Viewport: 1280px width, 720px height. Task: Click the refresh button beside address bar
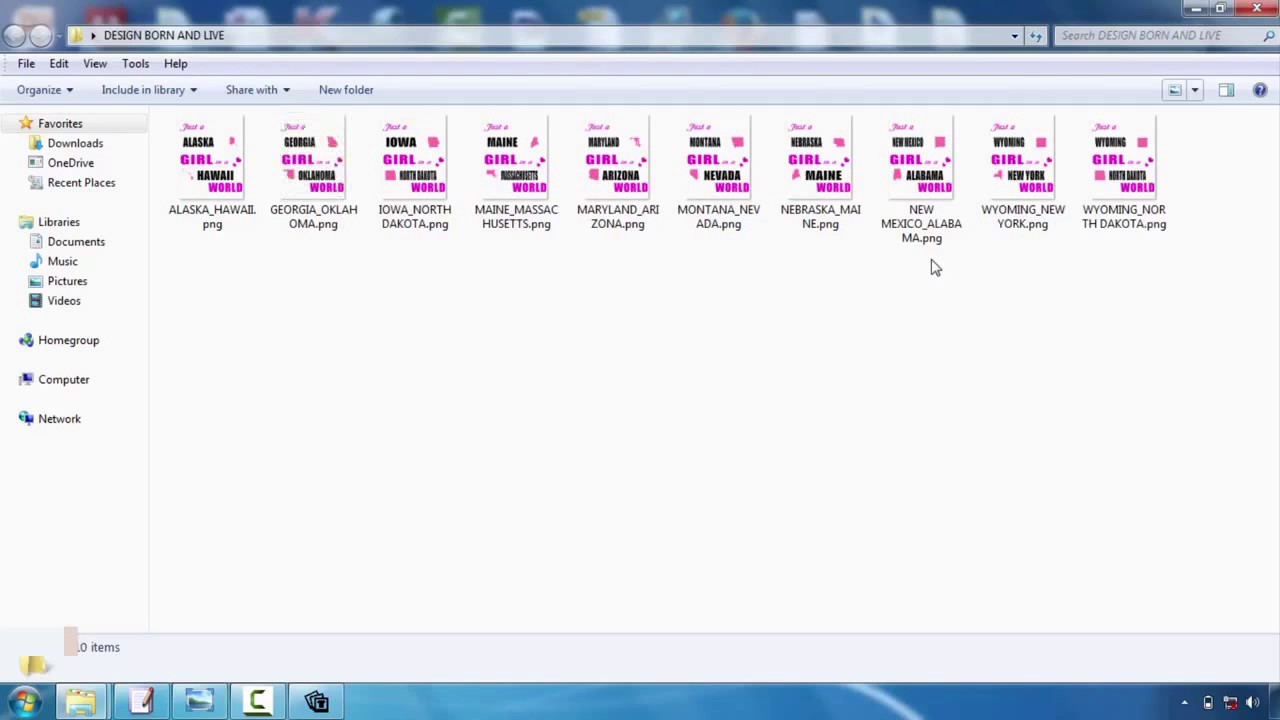tap(1035, 35)
